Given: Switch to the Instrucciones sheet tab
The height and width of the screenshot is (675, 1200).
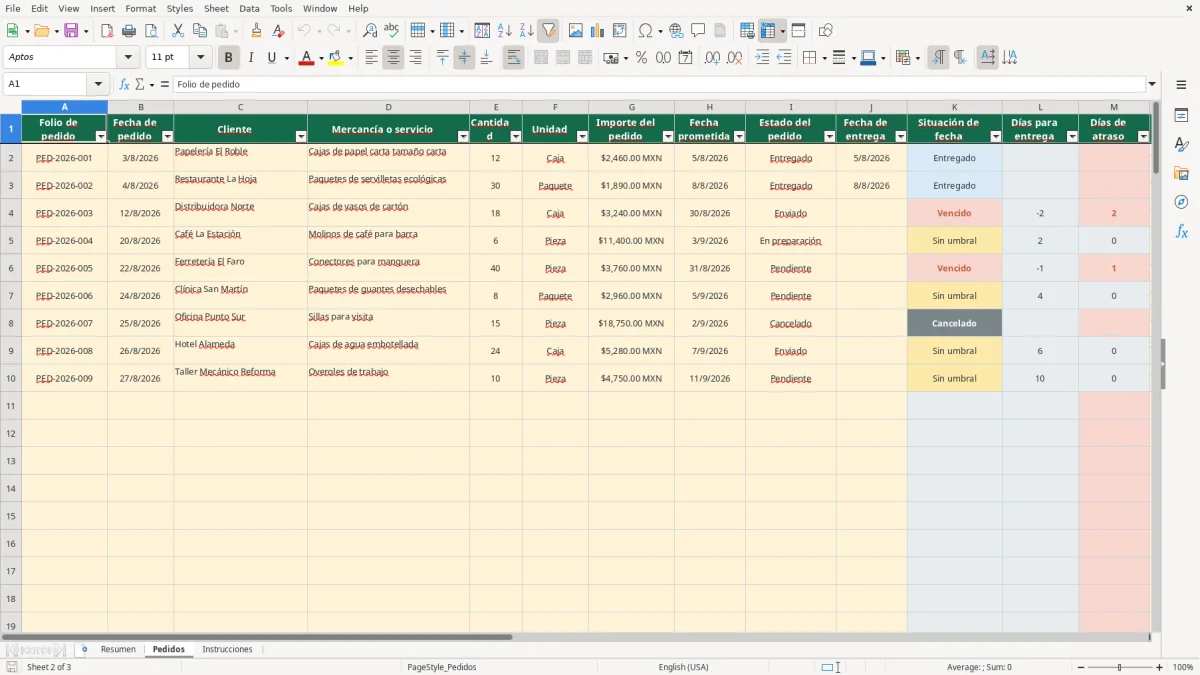Looking at the screenshot, I should 228,649.
